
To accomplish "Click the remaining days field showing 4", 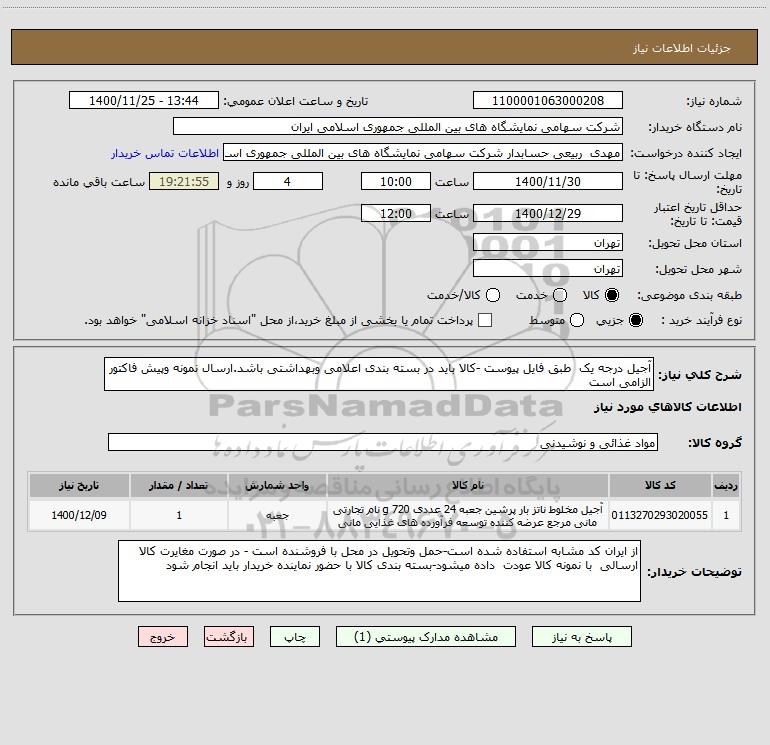I will coord(288,181).
